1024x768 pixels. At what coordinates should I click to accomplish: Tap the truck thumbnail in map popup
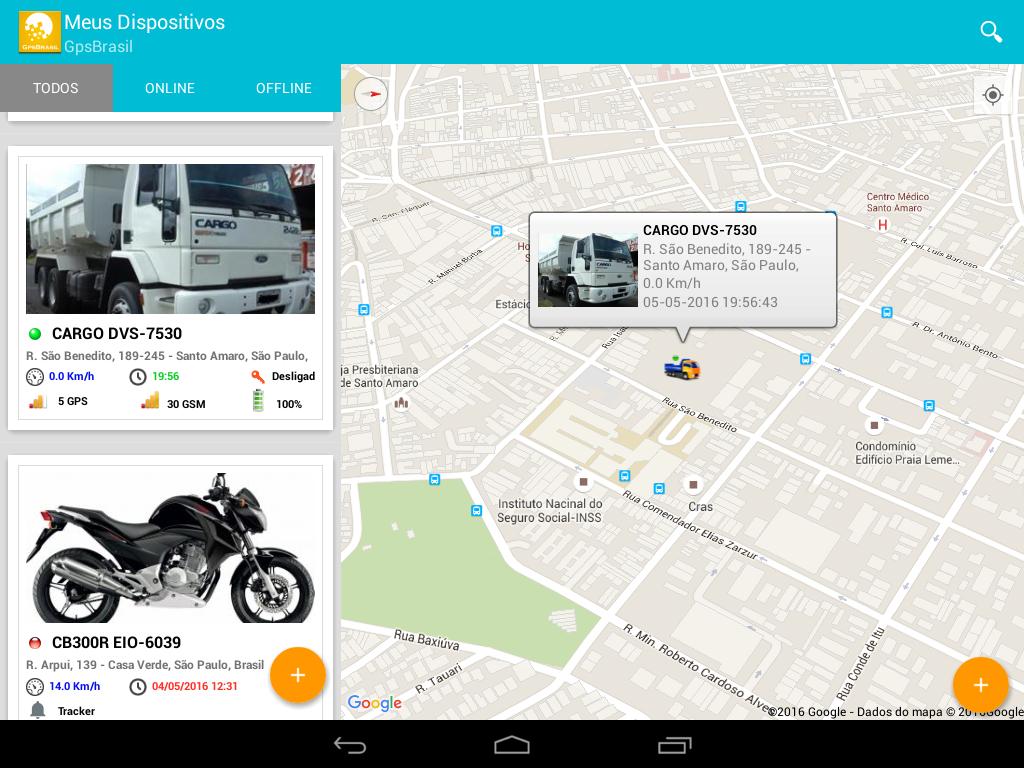tap(587, 270)
